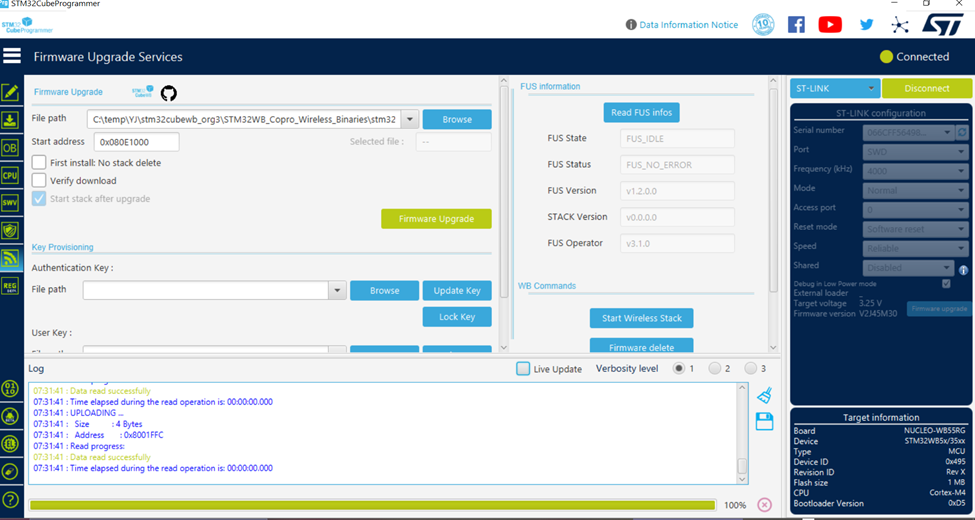The width and height of the screenshot is (975, 520).
Task: Click Firmware delete button
Action: click(x=642, y=346)
